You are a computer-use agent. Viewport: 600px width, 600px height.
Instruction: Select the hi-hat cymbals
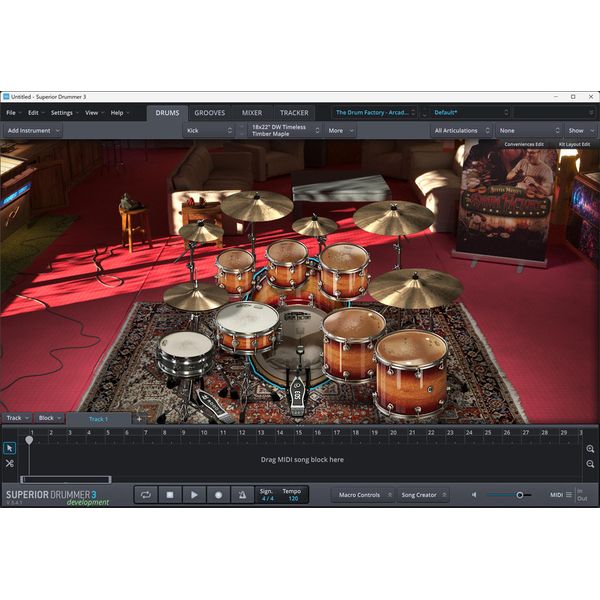[x=196, y=297]
